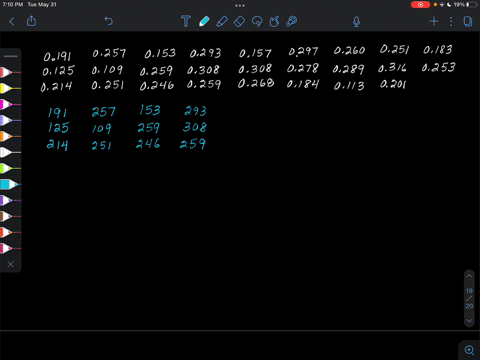This screenshot has width=480, height=360.
Task: Tap the pen palette grab handle
Action: click(x=11, y=56)
